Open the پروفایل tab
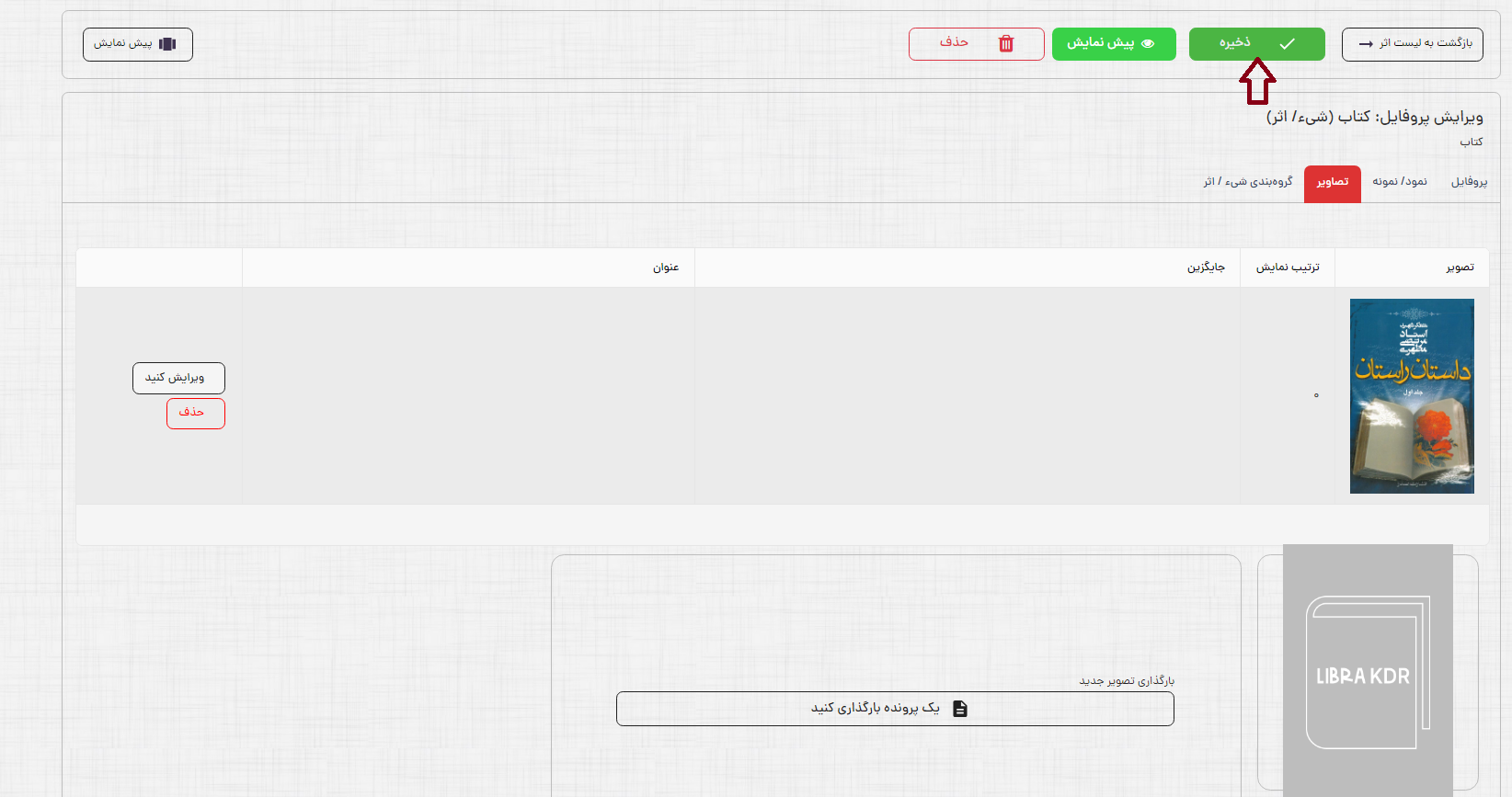 click(x=1469, y=182)
